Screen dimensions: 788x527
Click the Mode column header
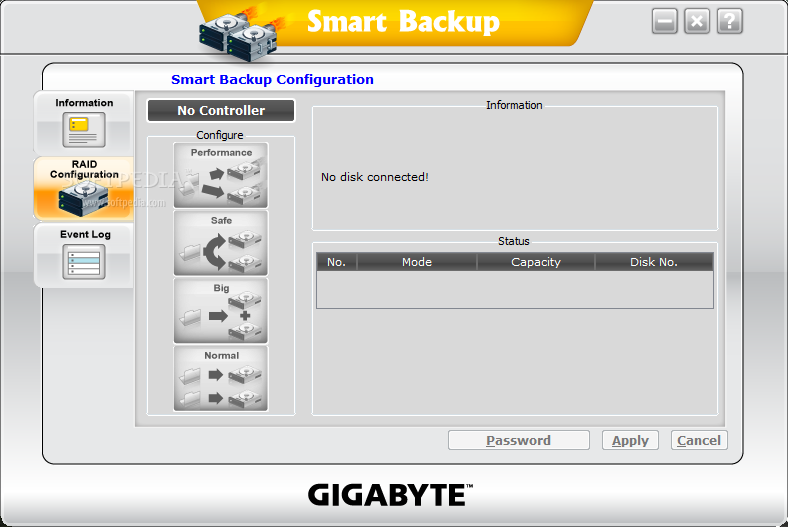tap(417, 262)
